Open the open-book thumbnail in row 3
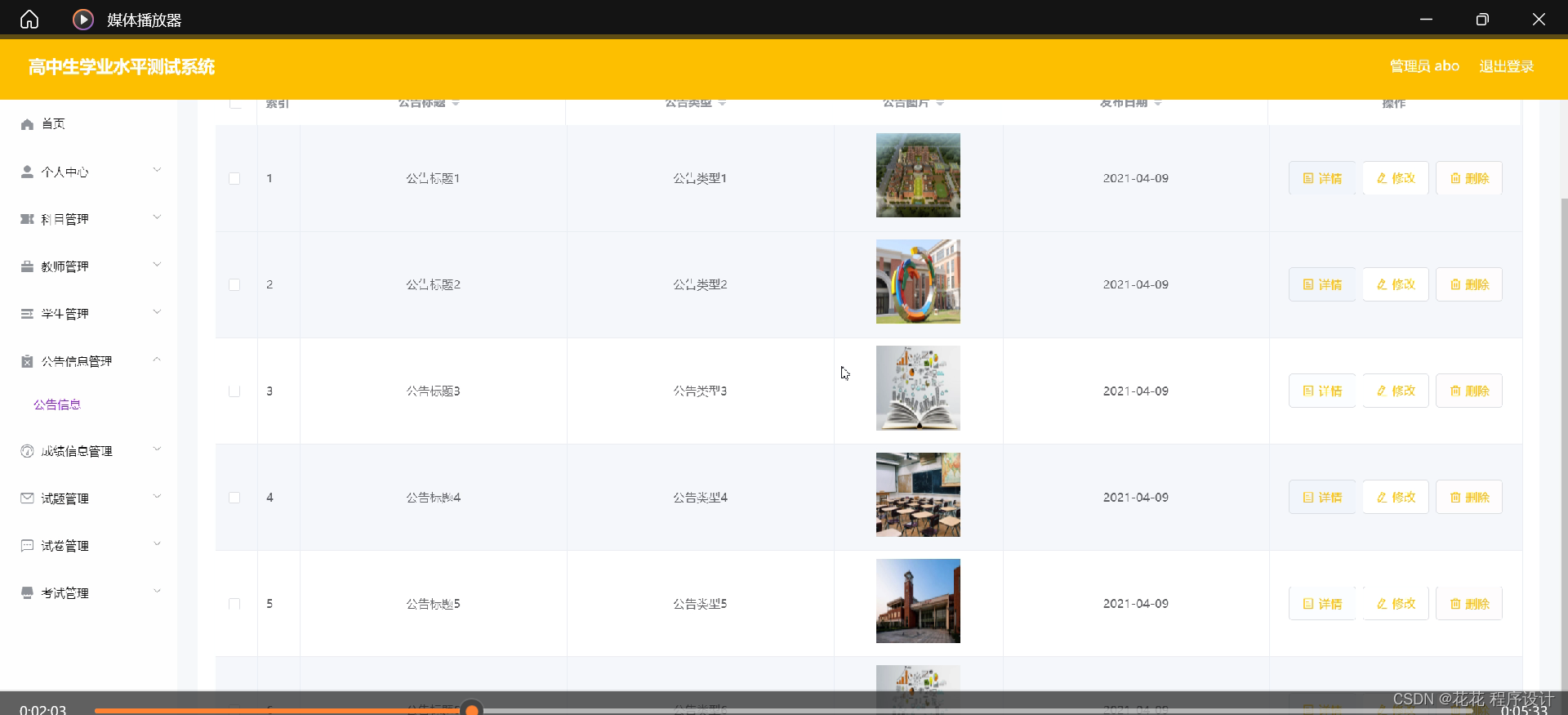1568x715 pixels. click(918, 388)
